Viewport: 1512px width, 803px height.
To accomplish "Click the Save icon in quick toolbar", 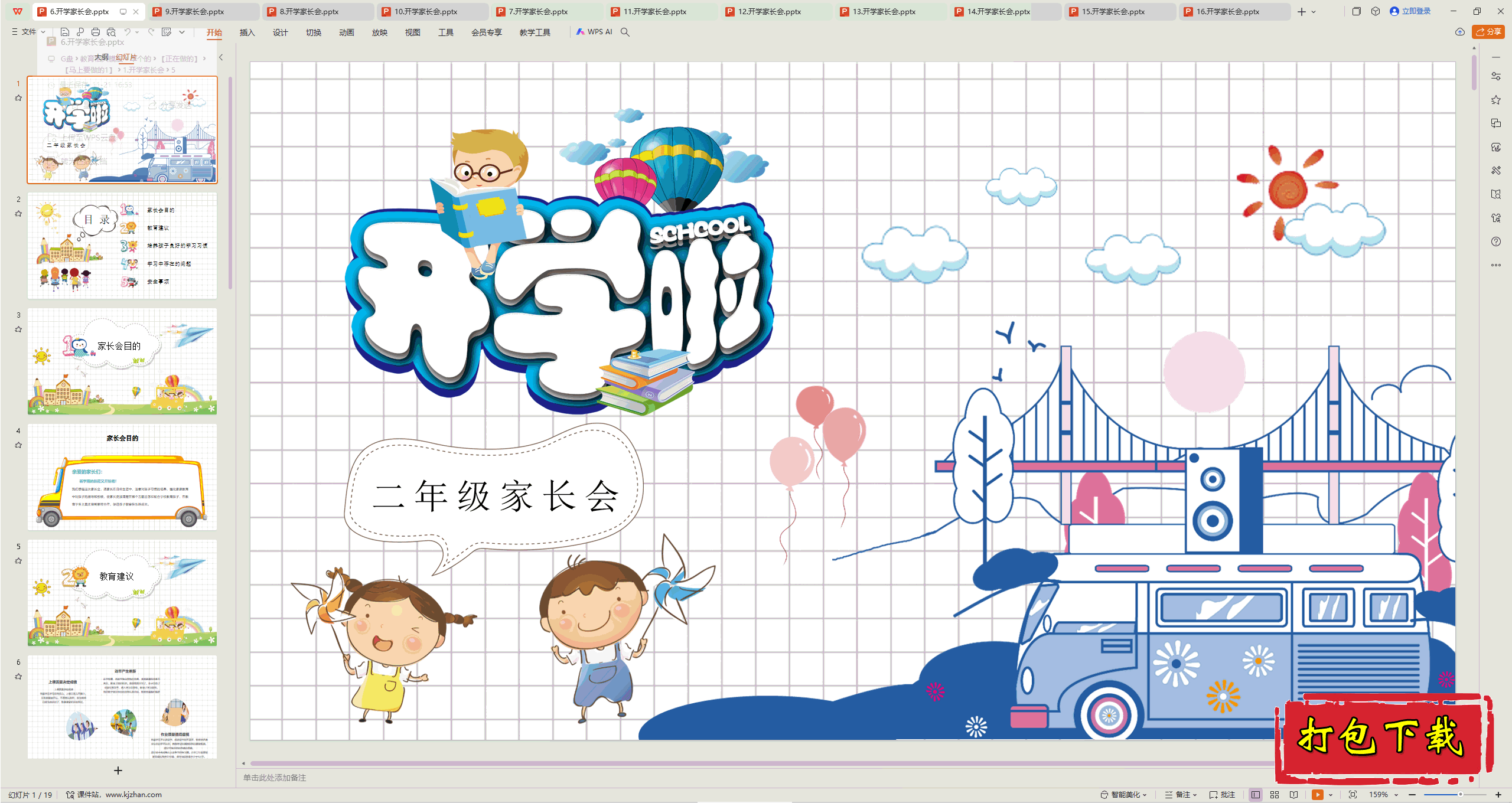I will (65, 32).
